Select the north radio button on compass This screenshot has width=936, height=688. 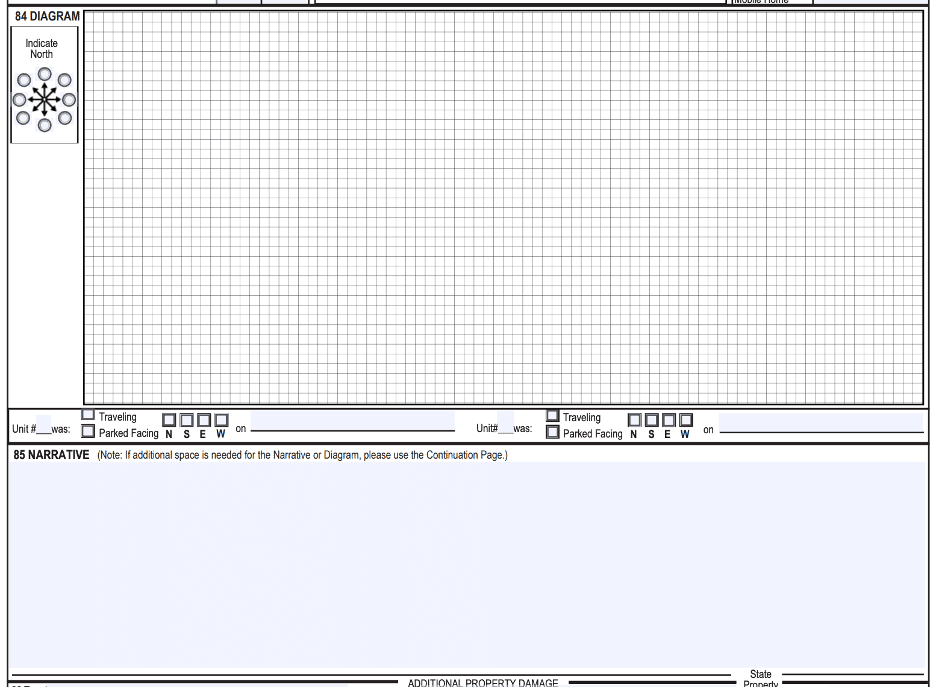[x=45, y=74]
